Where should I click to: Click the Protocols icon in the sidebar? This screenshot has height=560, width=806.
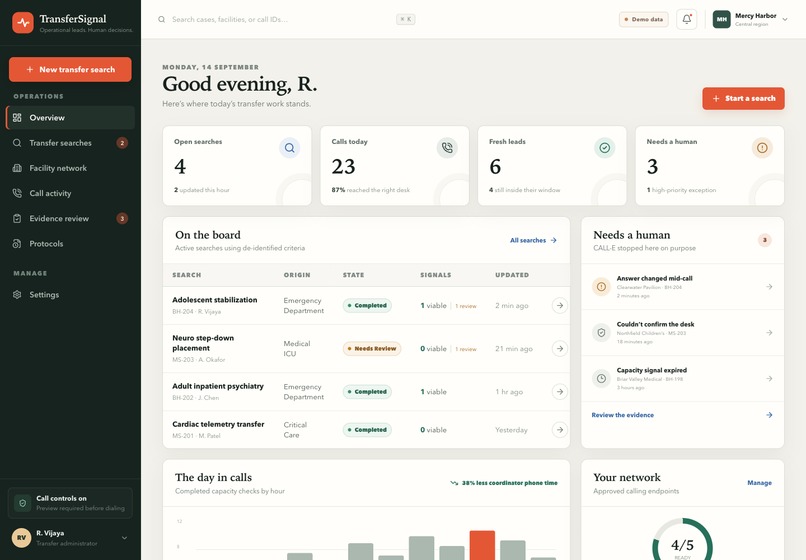(x=17, y=244)
